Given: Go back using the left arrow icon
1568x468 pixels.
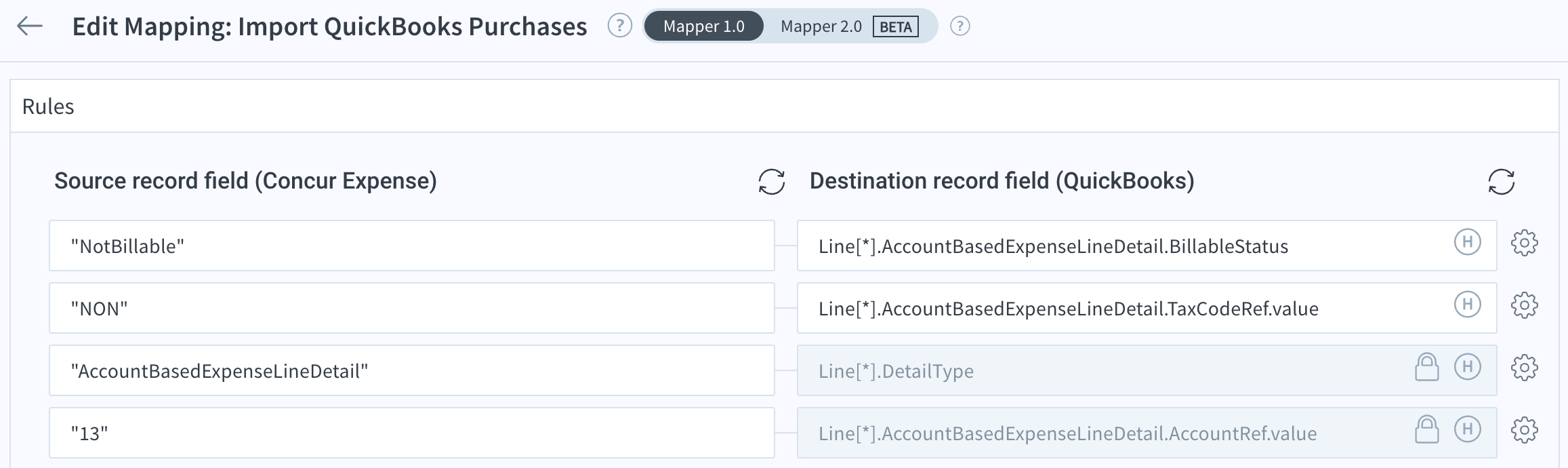Looking at the screenshot, I should pos(30,26).
